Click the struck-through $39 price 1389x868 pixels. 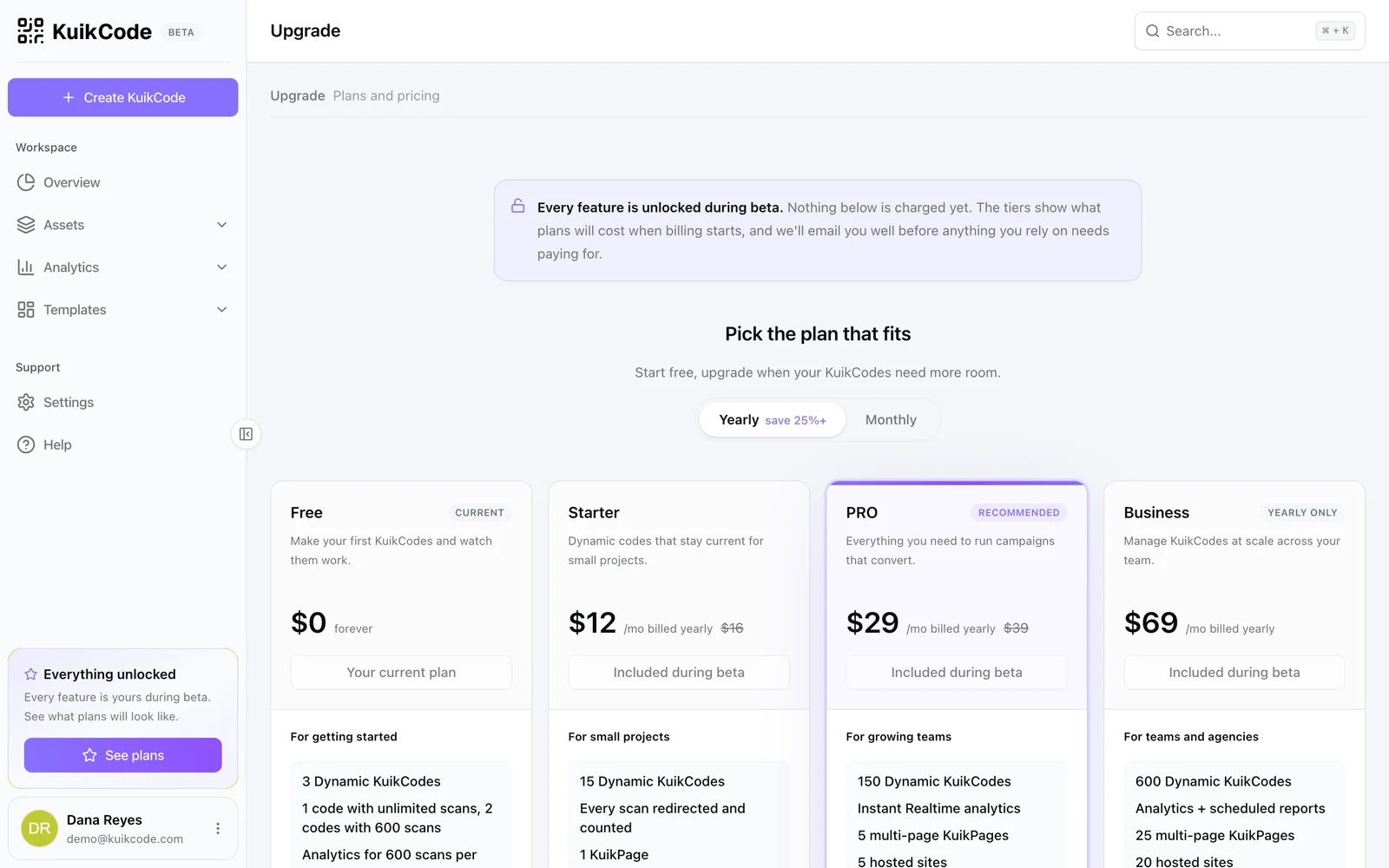[x=1016, y=628]
